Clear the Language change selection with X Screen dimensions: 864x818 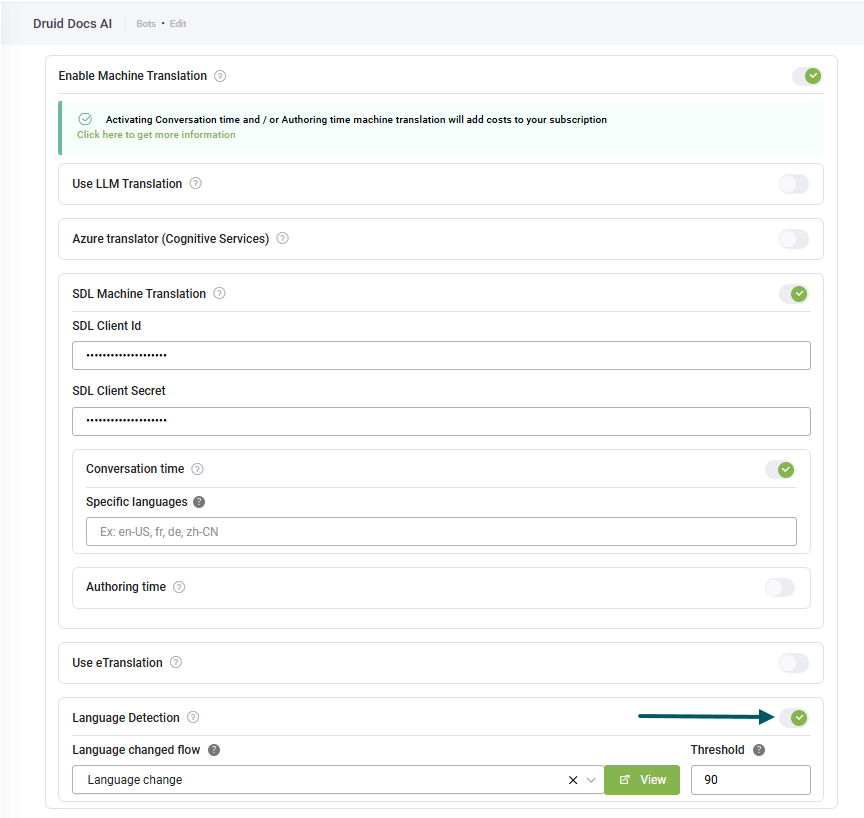click(573, 780)
